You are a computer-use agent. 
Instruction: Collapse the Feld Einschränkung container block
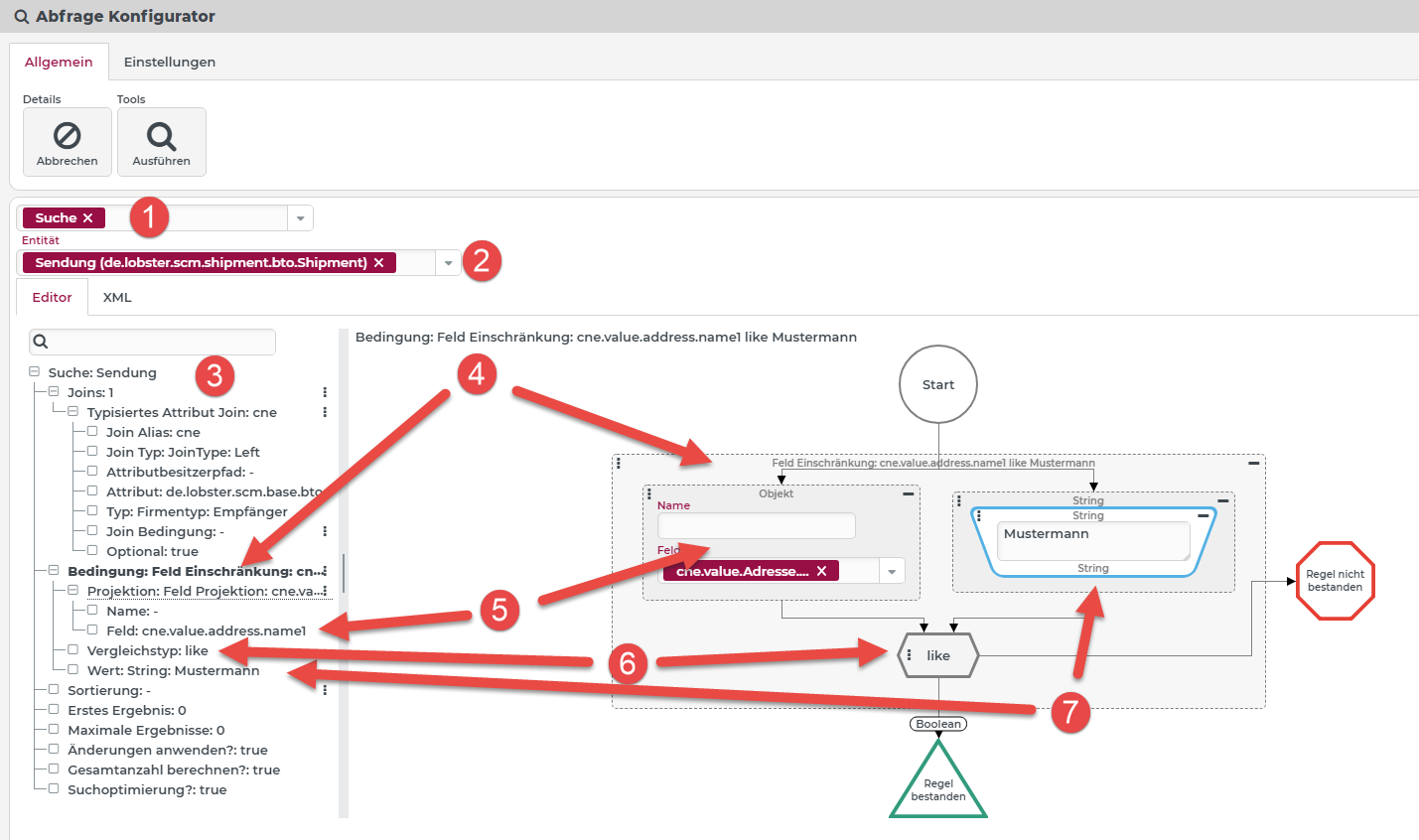(x=1253, y=463)
